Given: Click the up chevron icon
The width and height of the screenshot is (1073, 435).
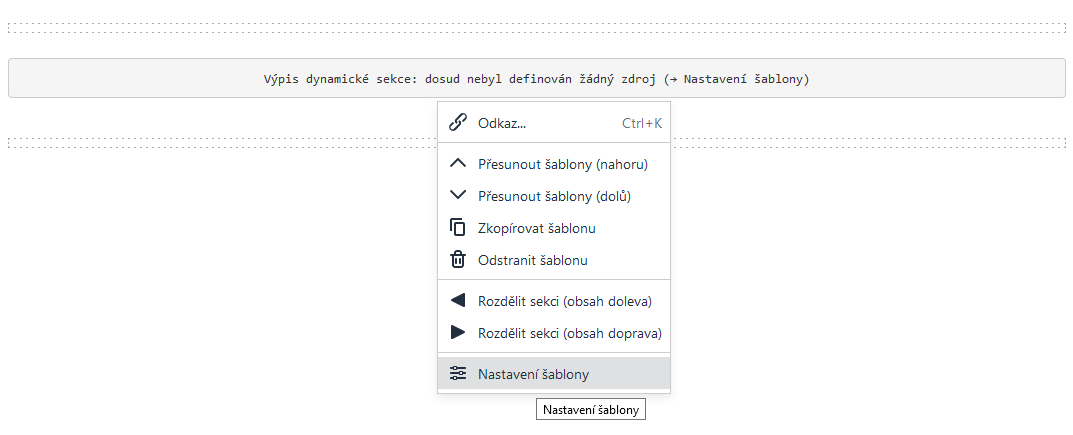Looking at the screenshot, I should (458, 164).
